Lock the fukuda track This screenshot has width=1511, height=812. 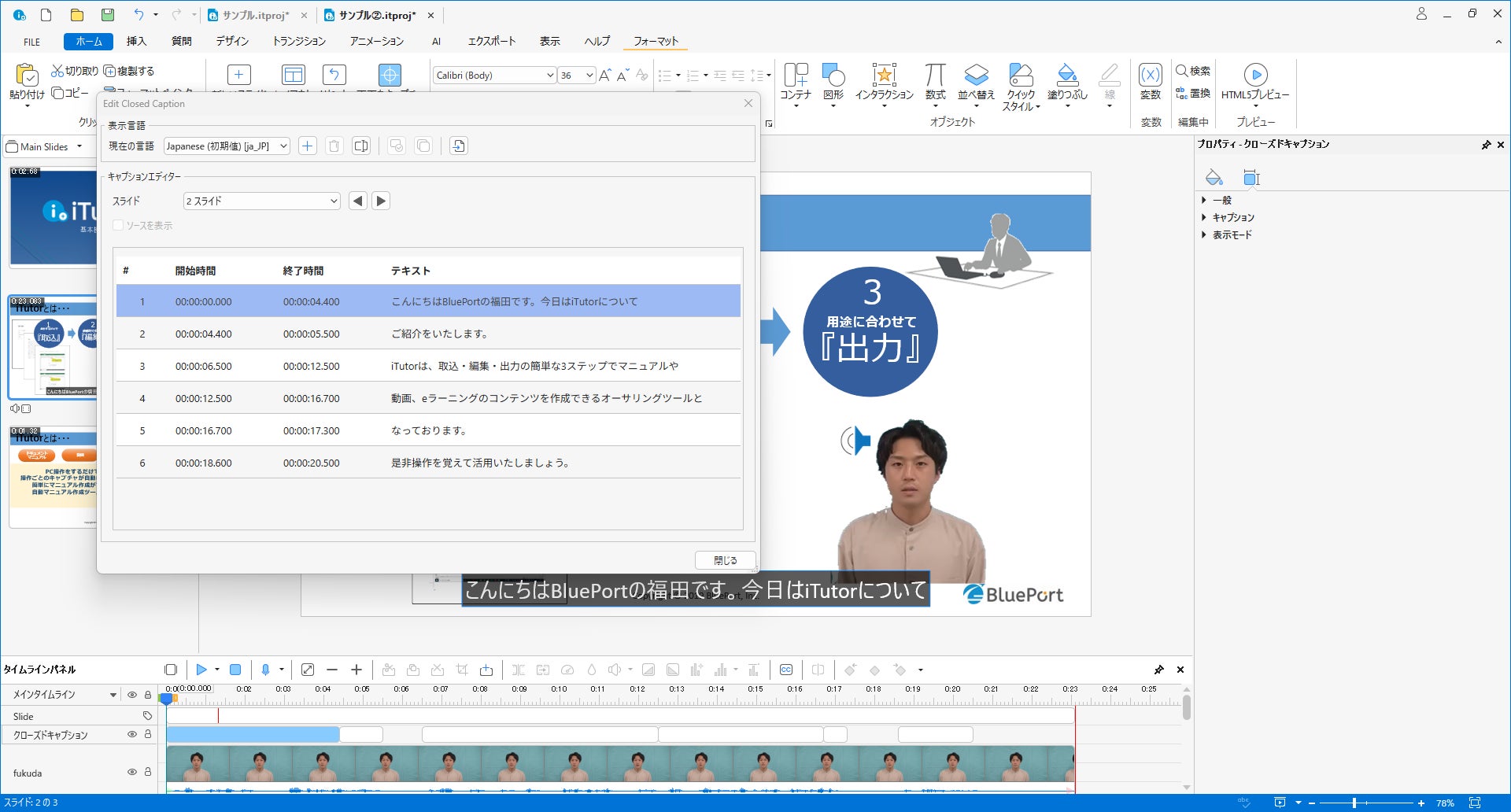tap(147, 772)
